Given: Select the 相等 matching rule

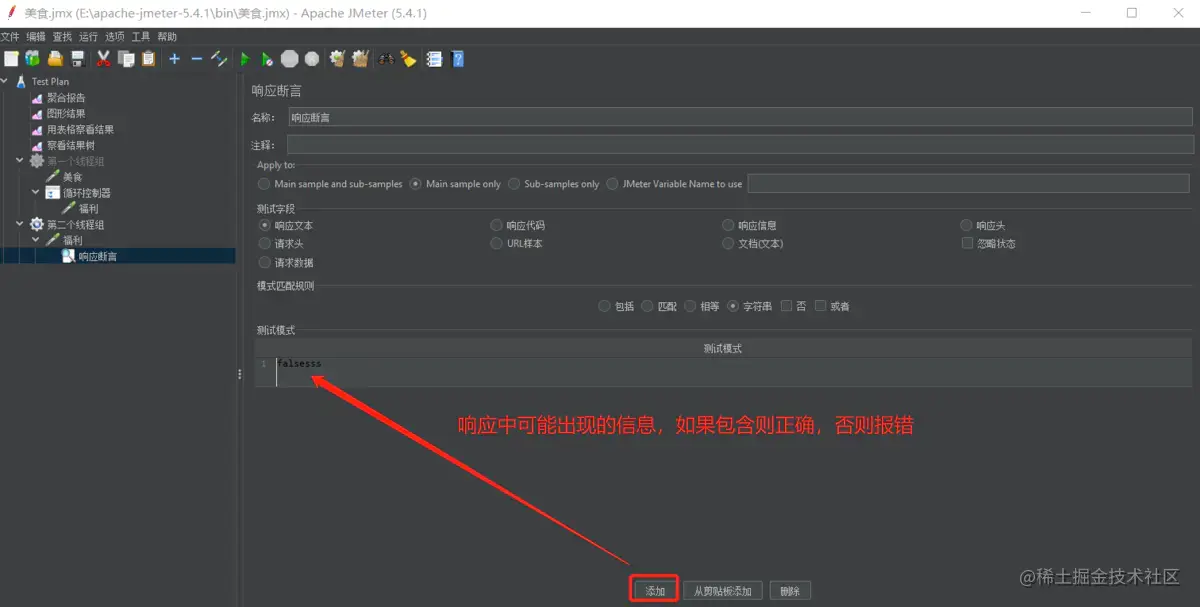Looking at the screenshot, I should [x=691, y=306].
